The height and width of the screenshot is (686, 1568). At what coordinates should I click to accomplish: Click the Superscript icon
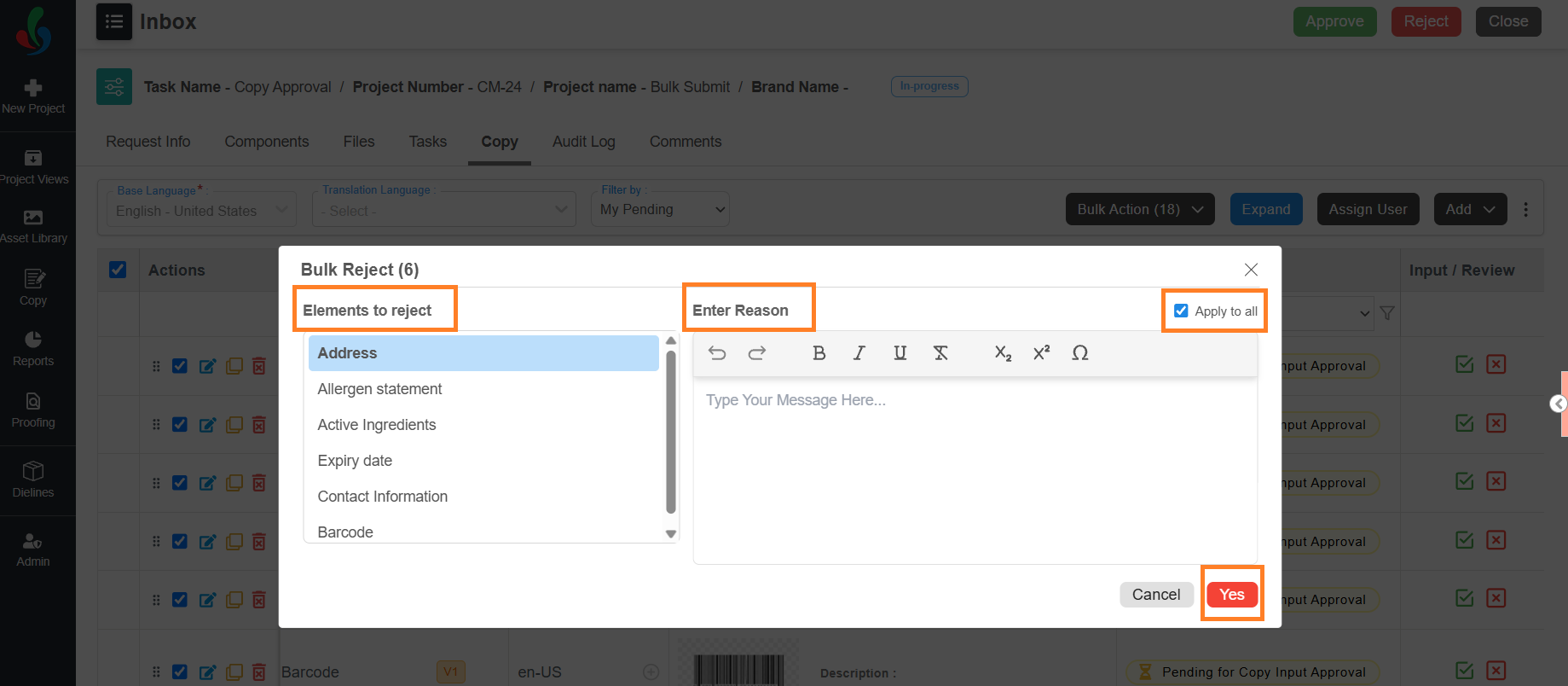1041,353
